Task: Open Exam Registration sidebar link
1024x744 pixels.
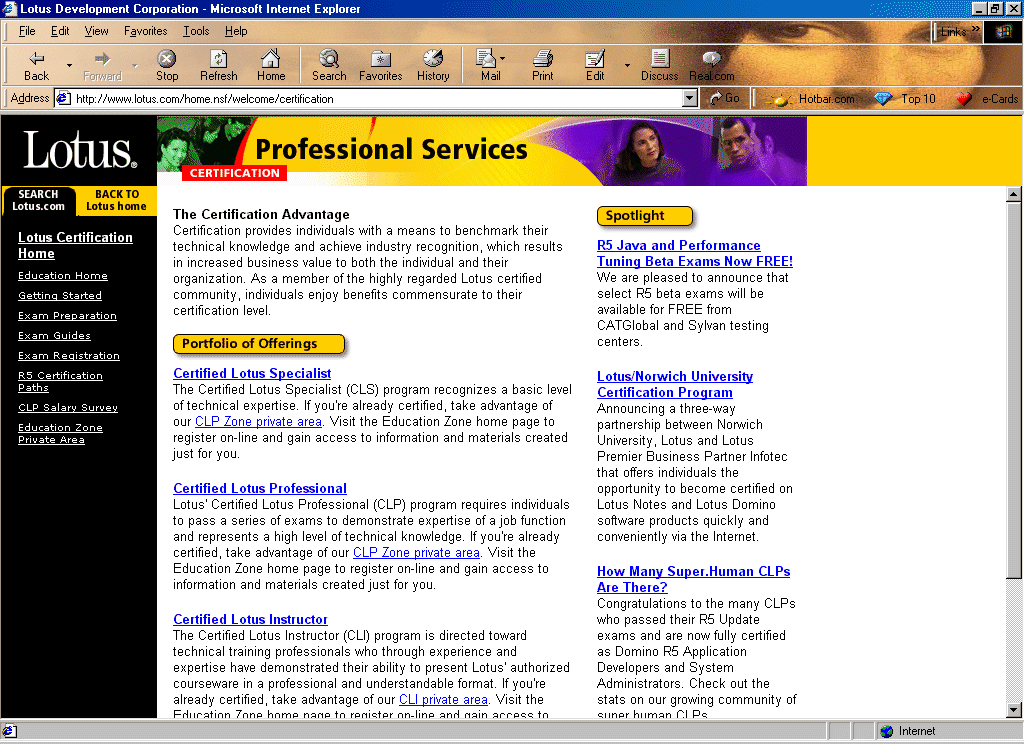Action: click(x=69, y=355)
